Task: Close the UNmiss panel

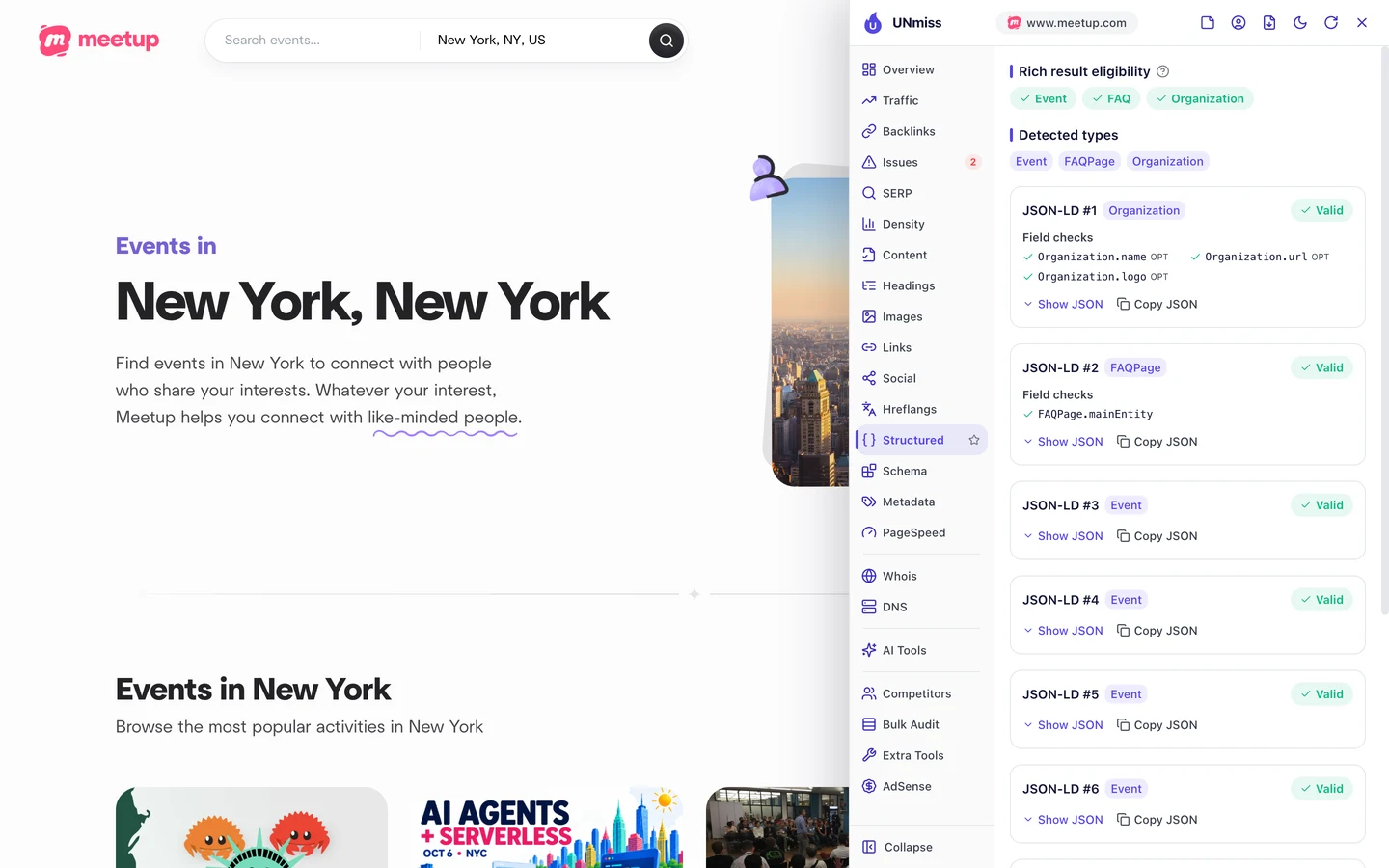Action: click(1362, 23)
